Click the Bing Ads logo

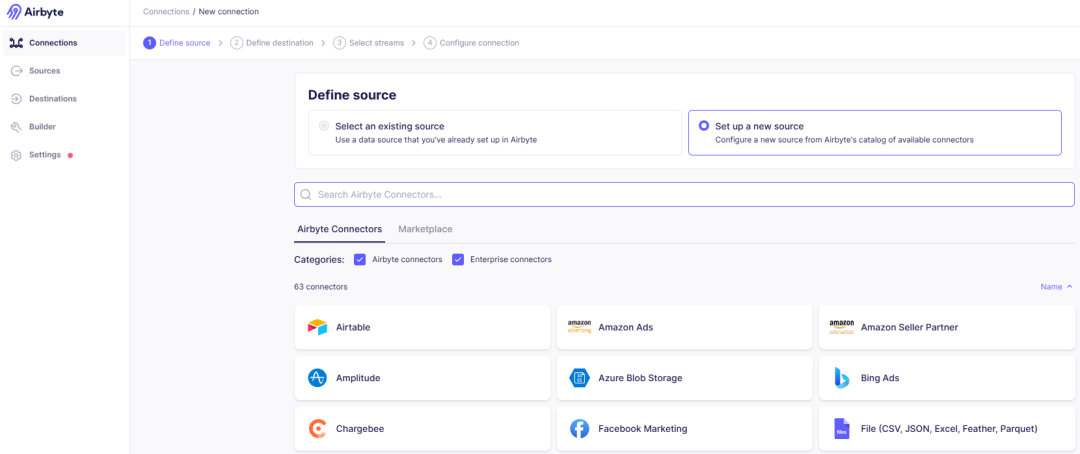point(842,378)
